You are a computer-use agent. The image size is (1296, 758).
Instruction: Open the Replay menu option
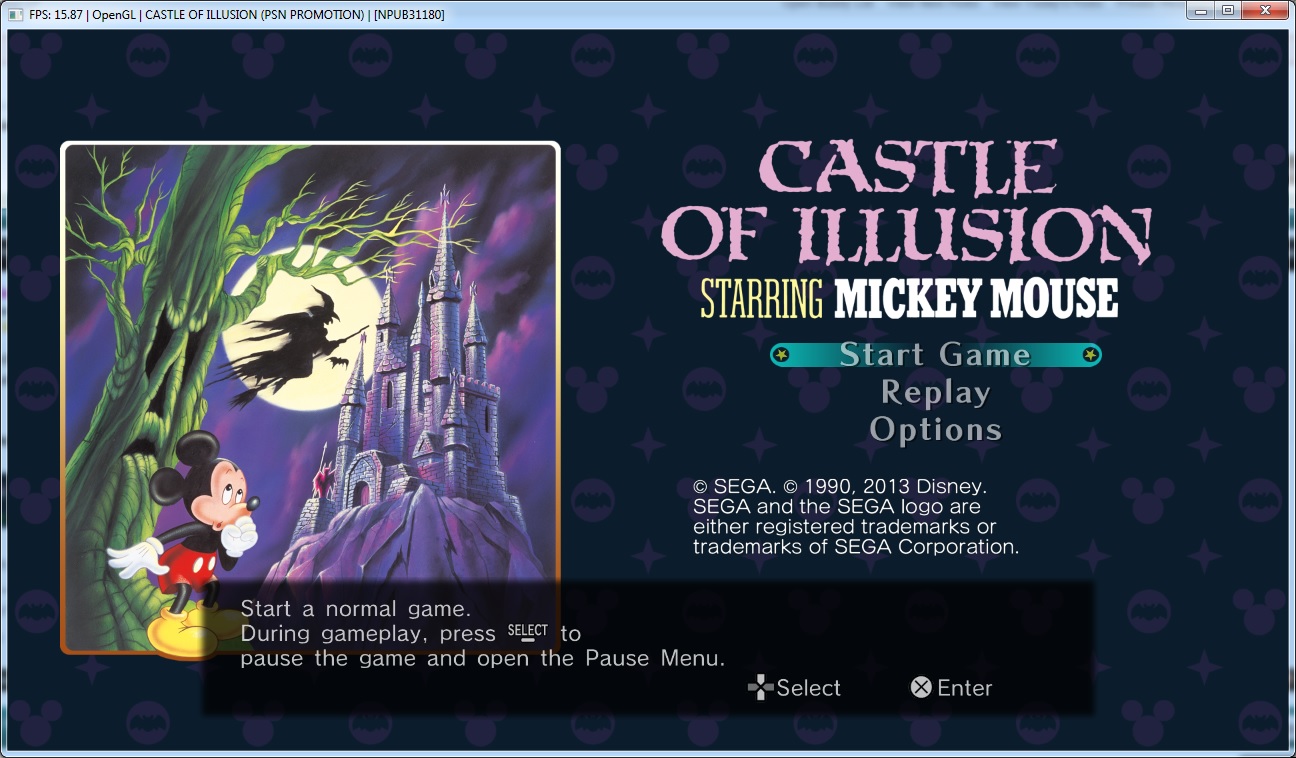936,393
